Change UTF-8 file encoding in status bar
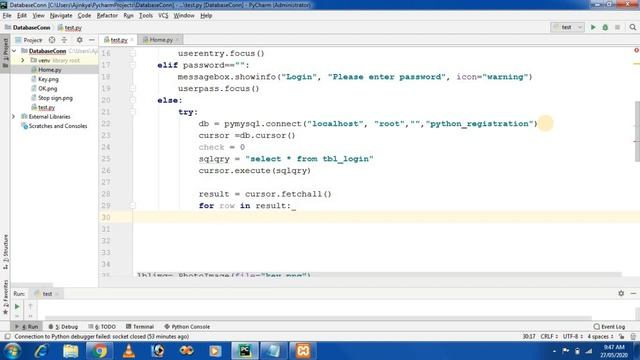Image resolution: width=640 pixels, height=360 pixels. click(x=572, y=336)
